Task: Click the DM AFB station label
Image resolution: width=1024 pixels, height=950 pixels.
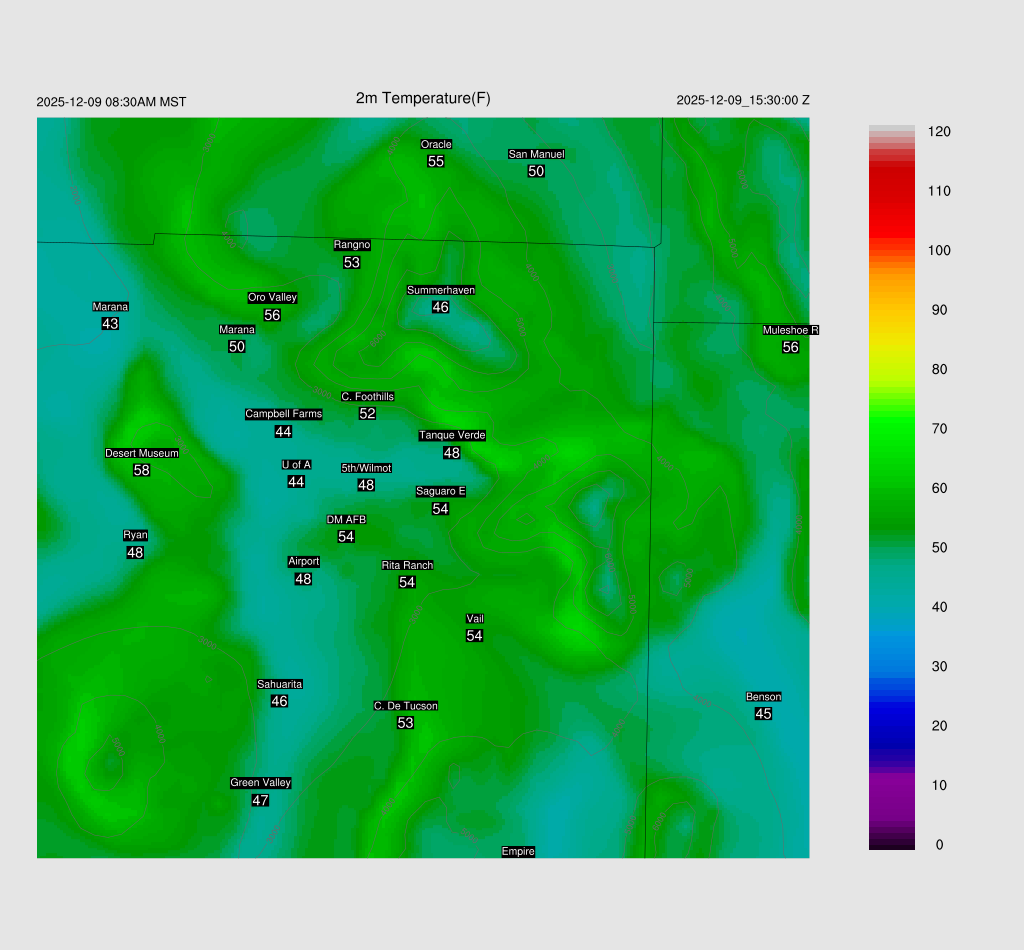Action: (x=346, y=521)
